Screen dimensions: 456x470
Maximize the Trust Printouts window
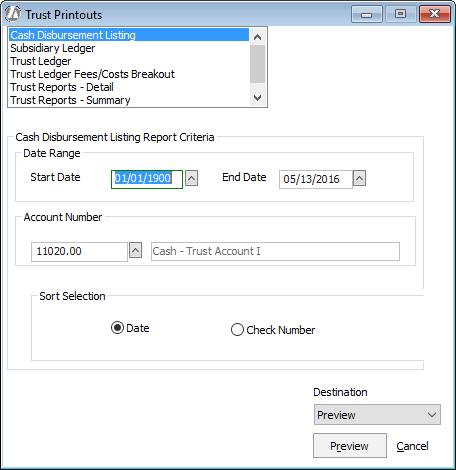click(x=400, y=14)
